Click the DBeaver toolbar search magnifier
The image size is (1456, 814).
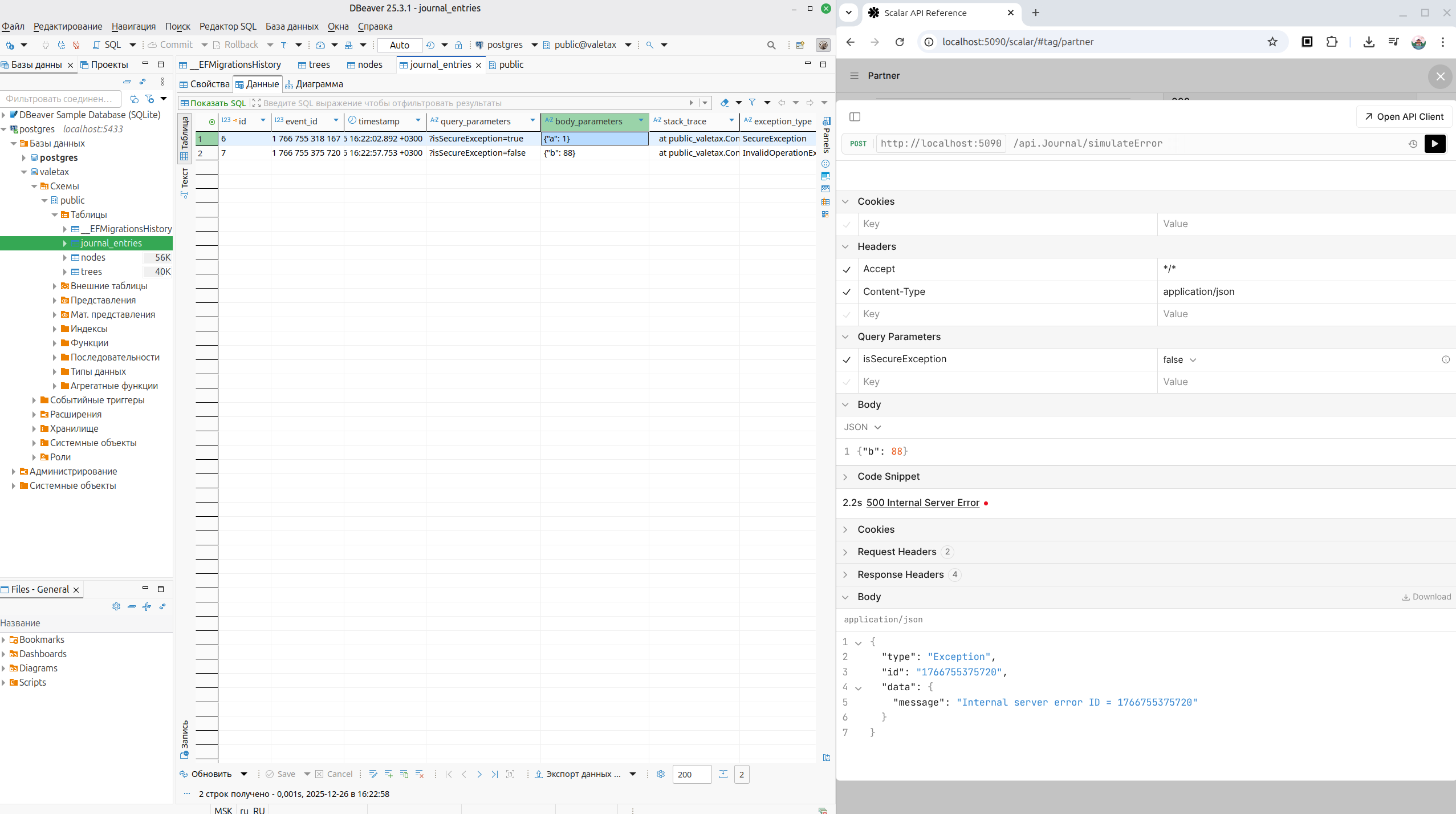tap(771, 45)
